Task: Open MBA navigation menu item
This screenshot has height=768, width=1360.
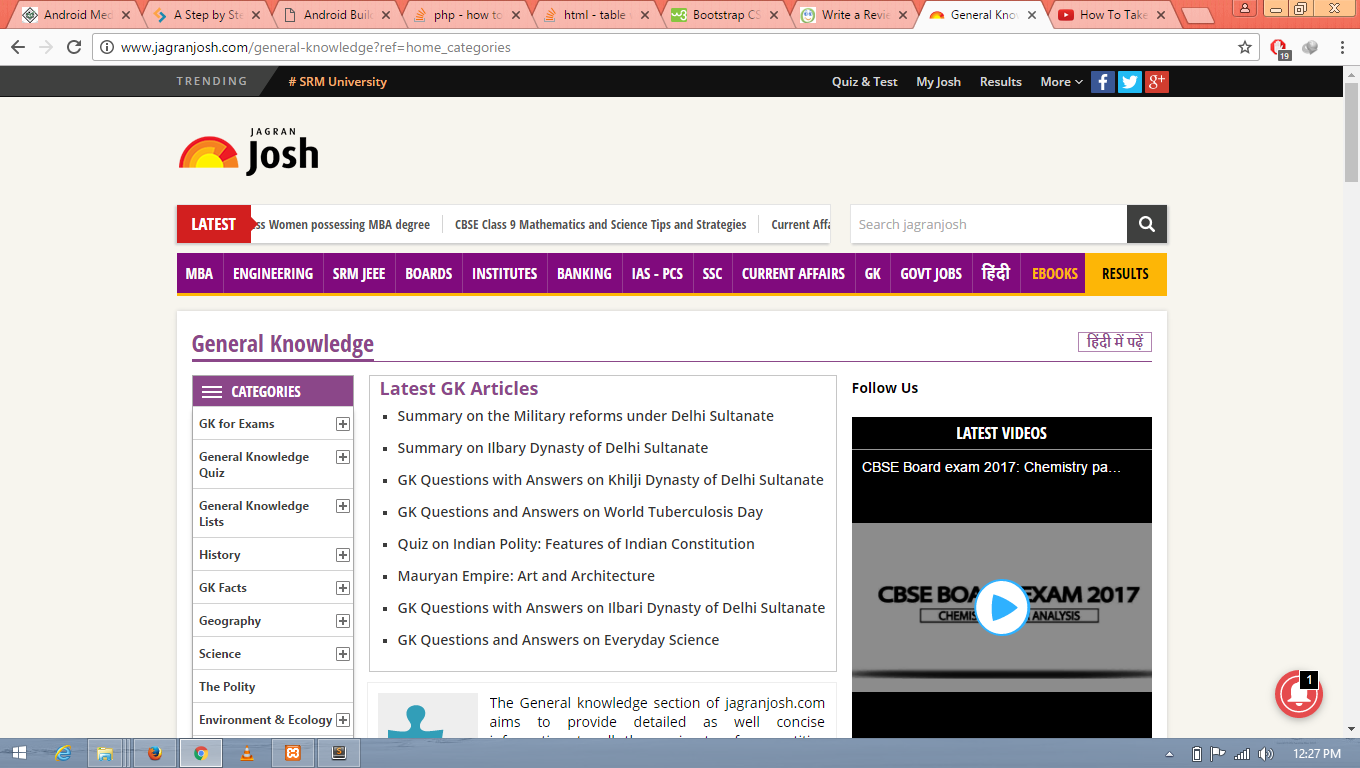Action: pyautogui.click(x=199, y=273)
